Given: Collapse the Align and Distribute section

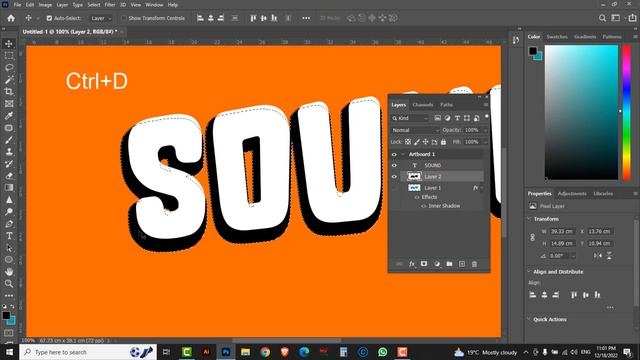Looking at the screenshot, I should tap(529, 271).
